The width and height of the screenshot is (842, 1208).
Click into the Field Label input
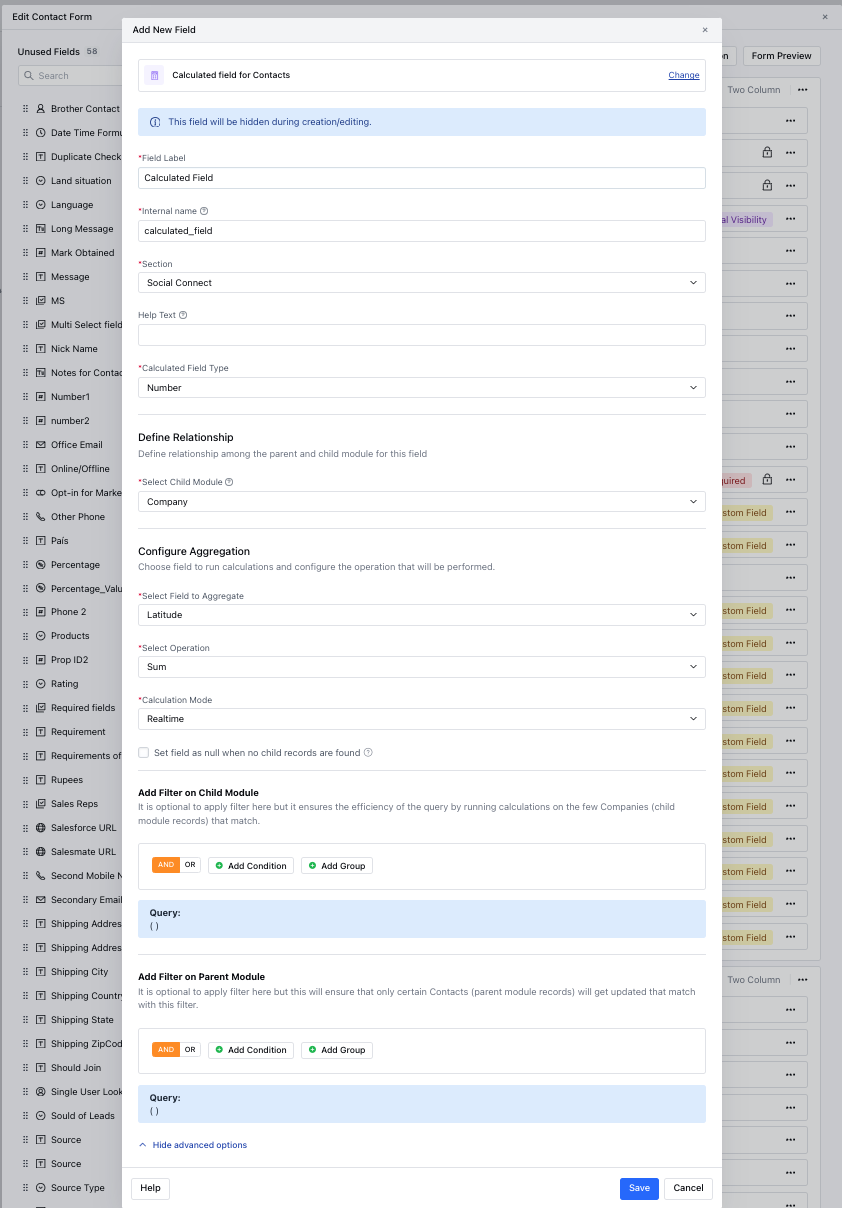[422, 178]
